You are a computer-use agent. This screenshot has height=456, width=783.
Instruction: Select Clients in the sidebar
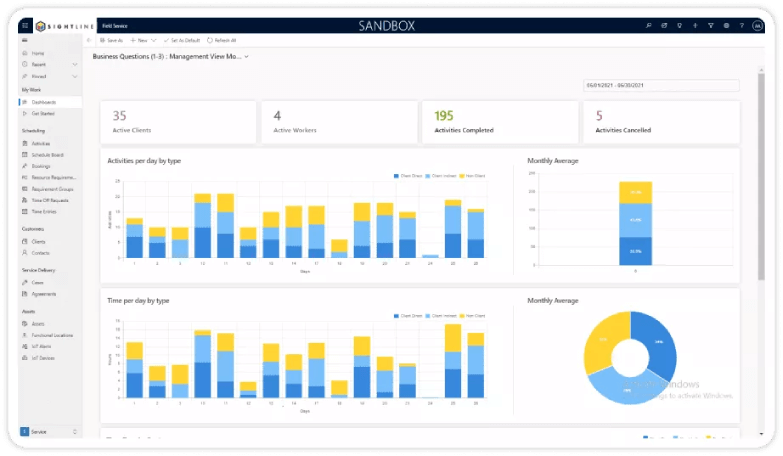[38, 242]
